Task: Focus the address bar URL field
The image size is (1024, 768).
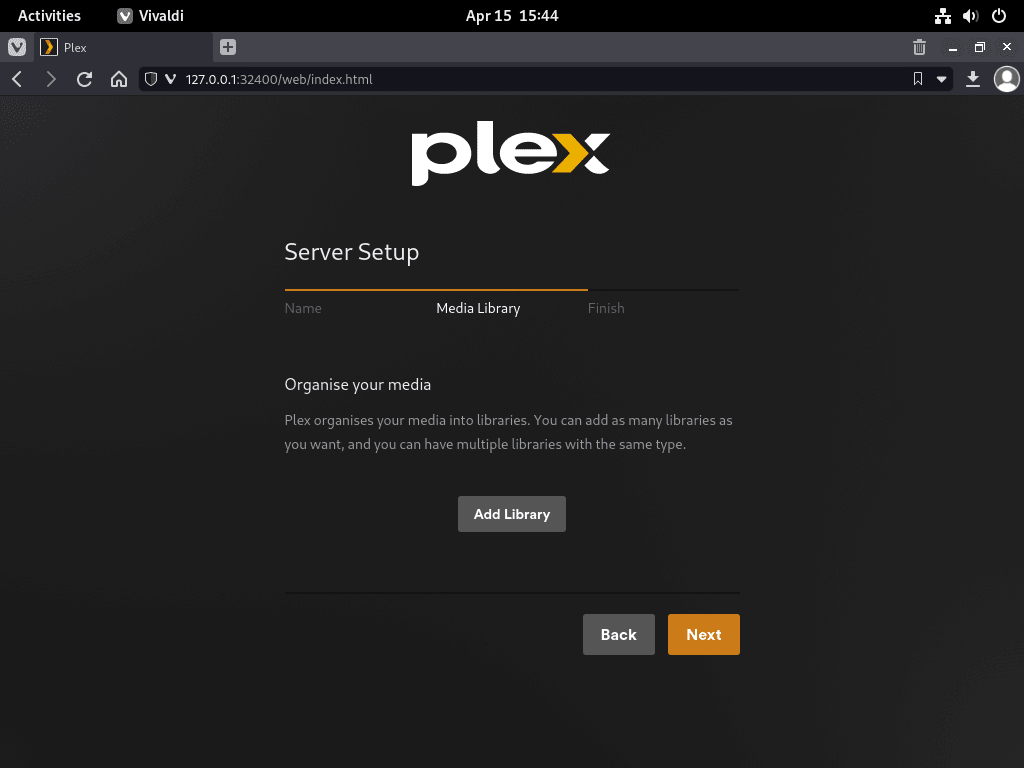Action: tap(542, 79)
